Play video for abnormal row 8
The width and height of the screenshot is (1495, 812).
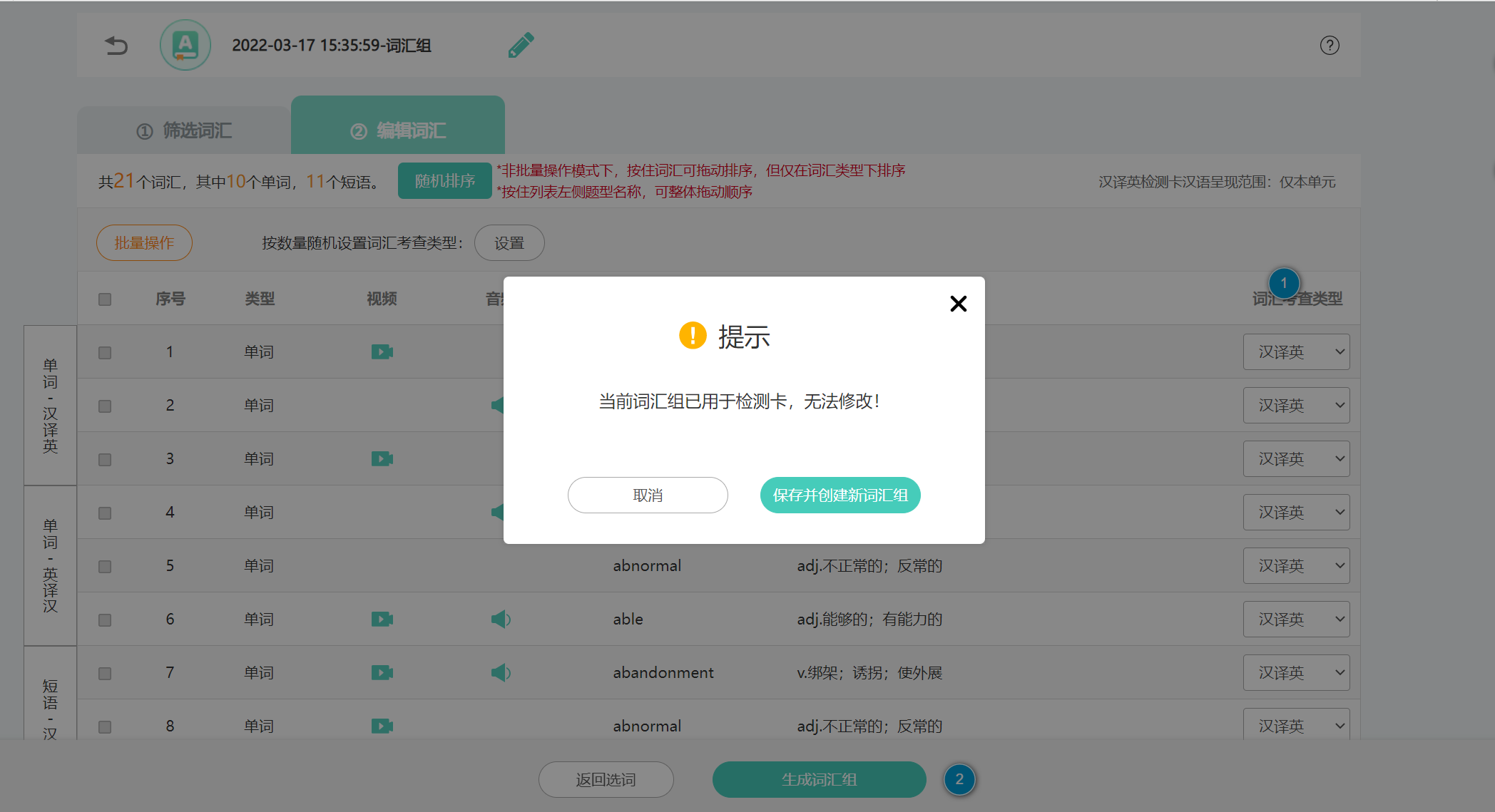tap(382, 726)
